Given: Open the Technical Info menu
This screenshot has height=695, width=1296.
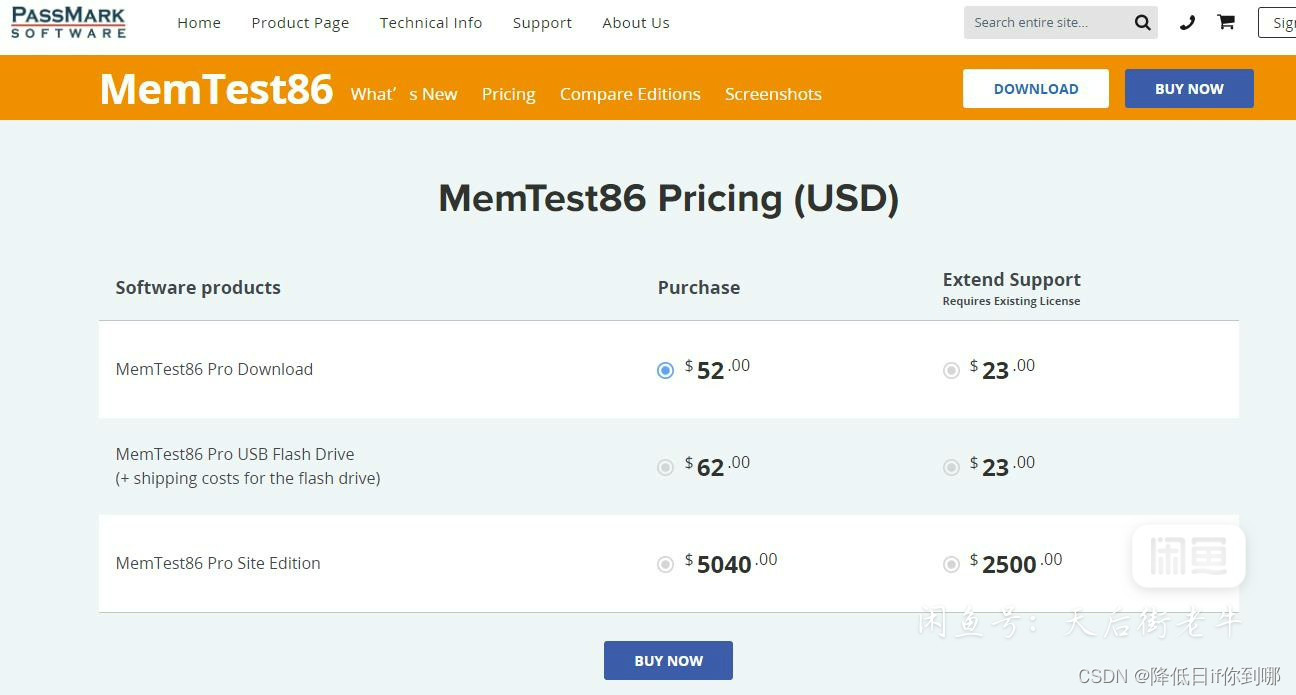Looking at the screenshot, I should click(x=431, y=23).
